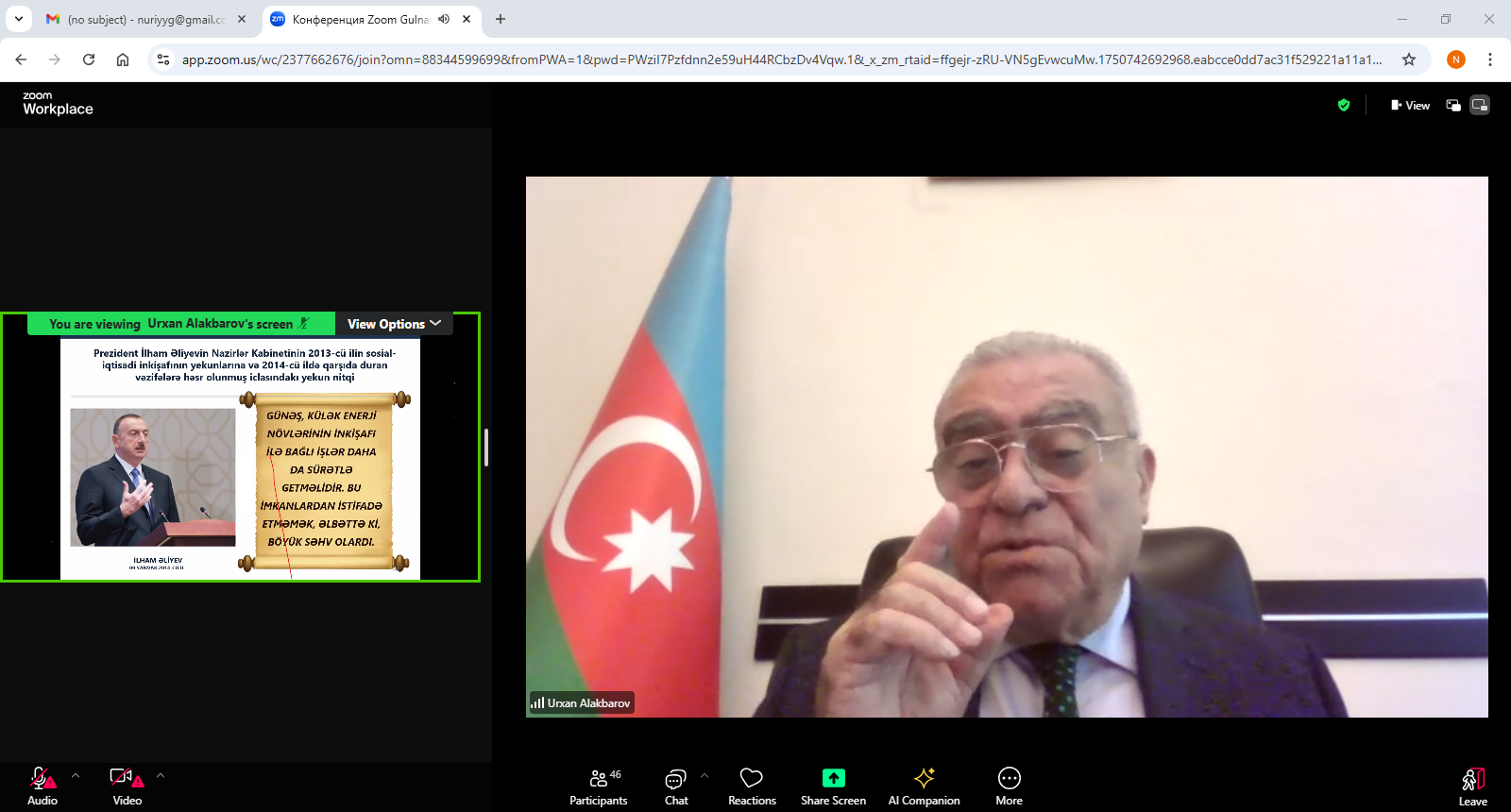Open the Reactions menu

752,787
